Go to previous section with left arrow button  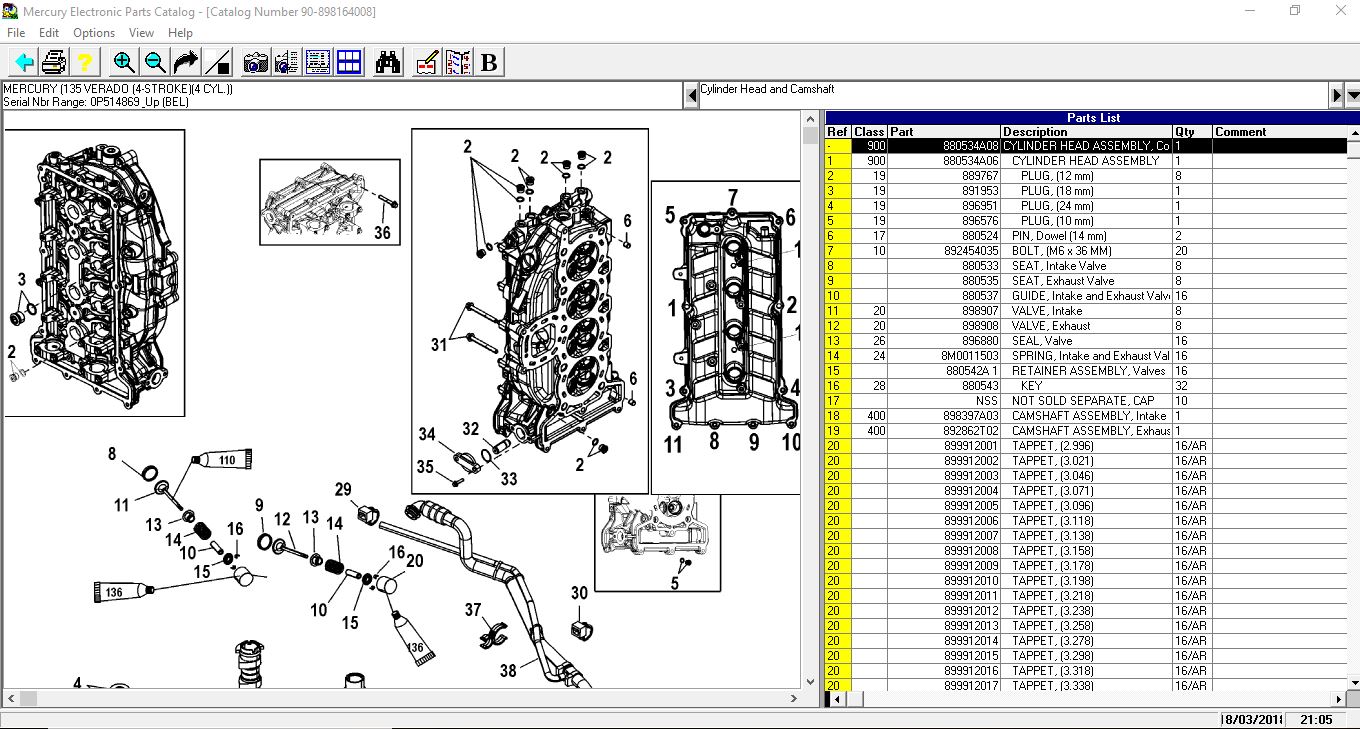point(691,96)
